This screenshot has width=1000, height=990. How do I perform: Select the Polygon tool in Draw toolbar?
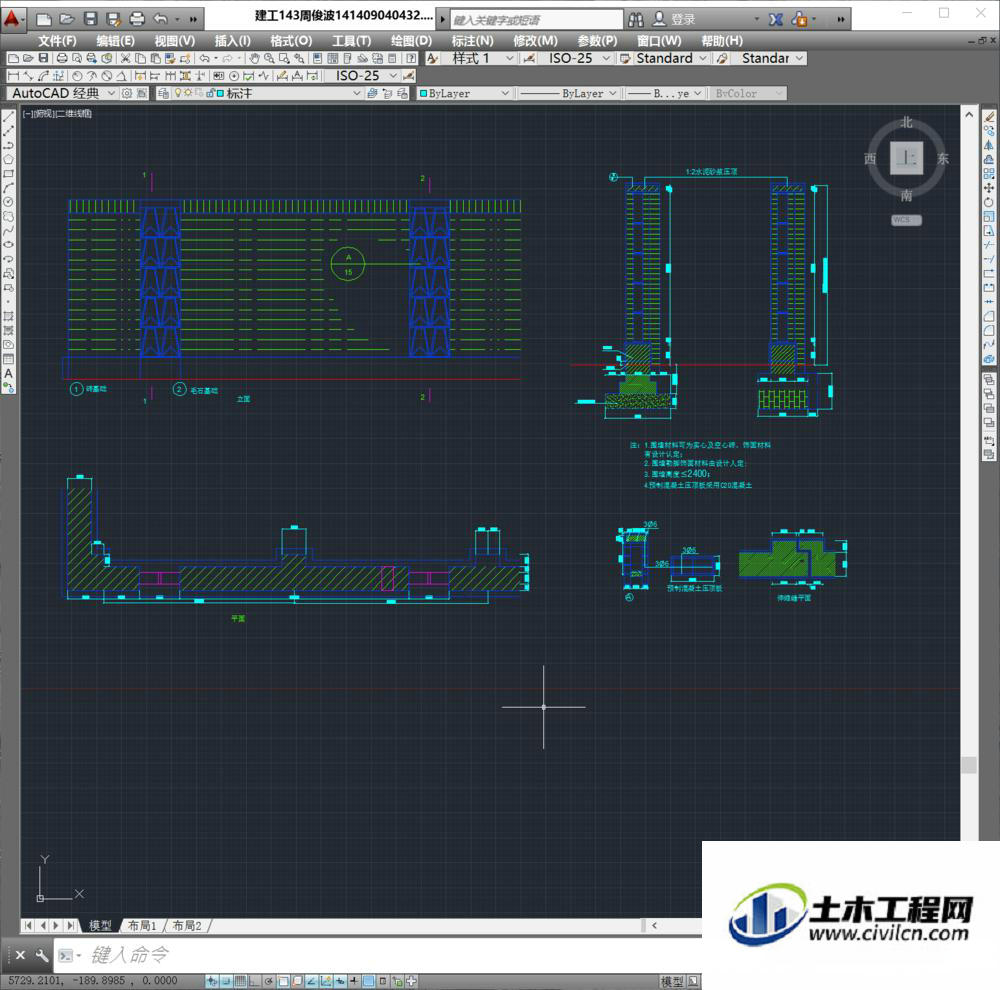click(9, 159)
